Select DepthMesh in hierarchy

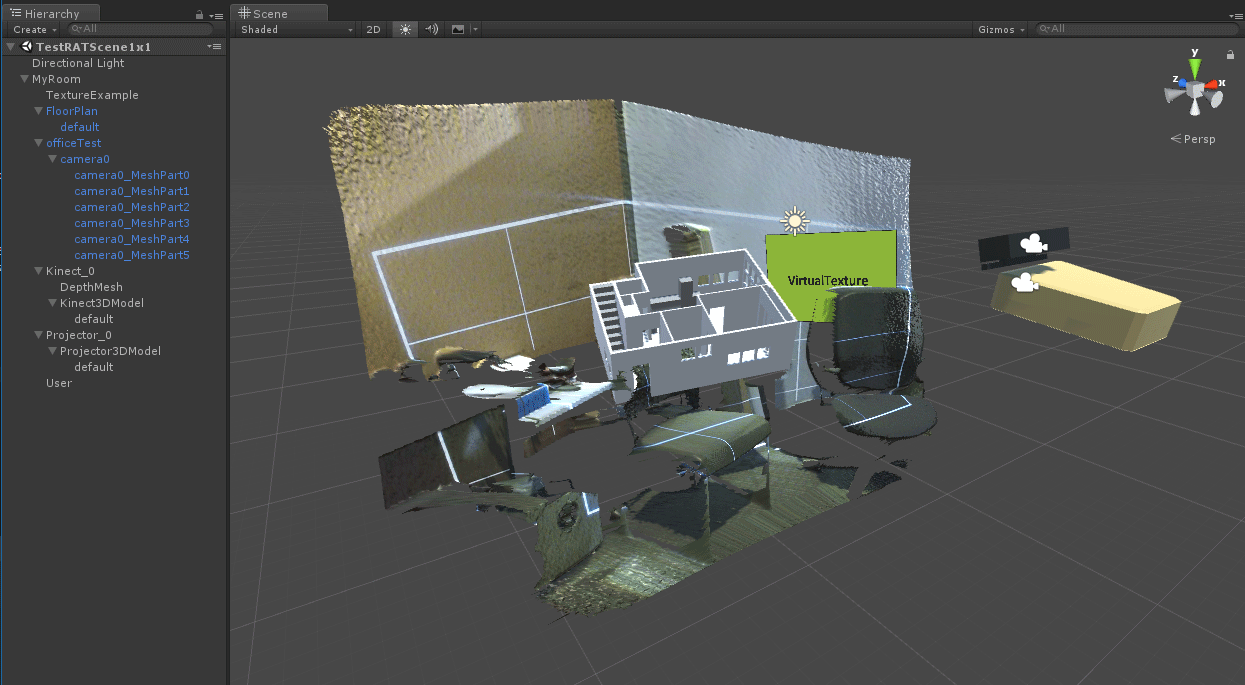click(x=92, y=287)
